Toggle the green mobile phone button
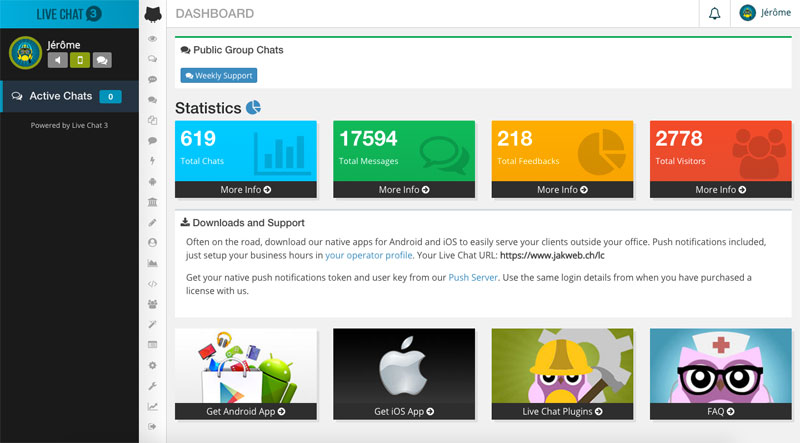Viewport: 800px width, 443px height. pos(80,60)
